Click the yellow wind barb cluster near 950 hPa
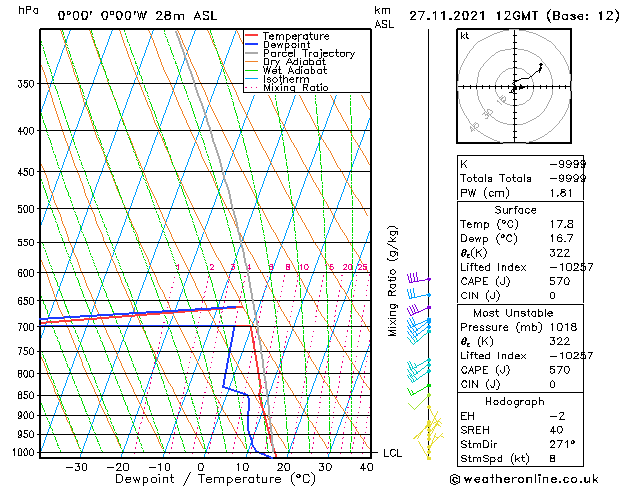 pyautogui.click(x=429, y=433)
